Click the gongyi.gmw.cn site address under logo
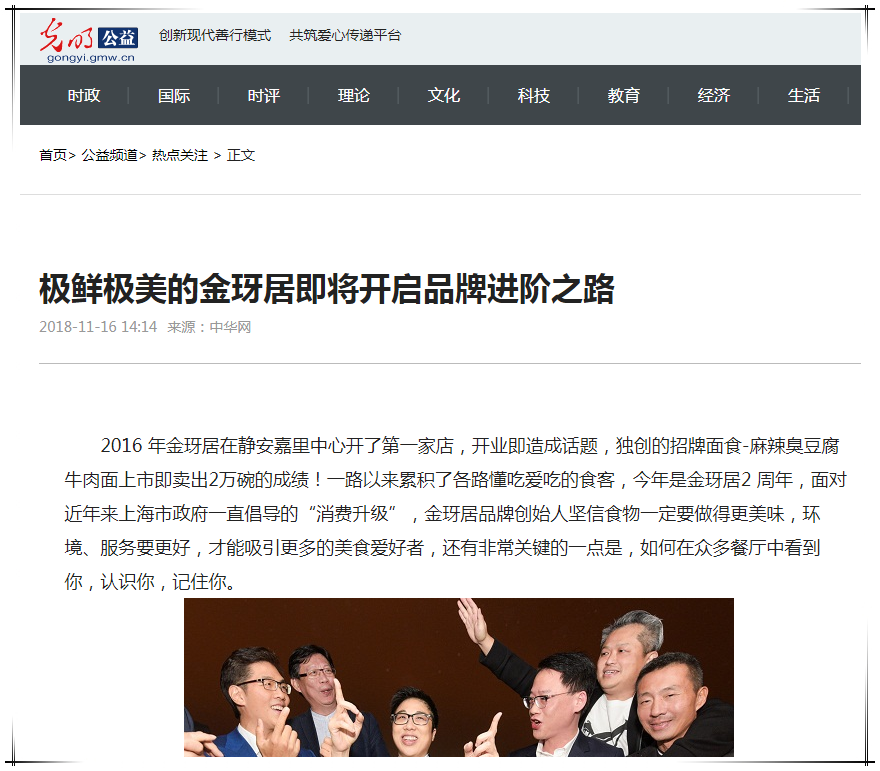 click(x=90, y=57)
